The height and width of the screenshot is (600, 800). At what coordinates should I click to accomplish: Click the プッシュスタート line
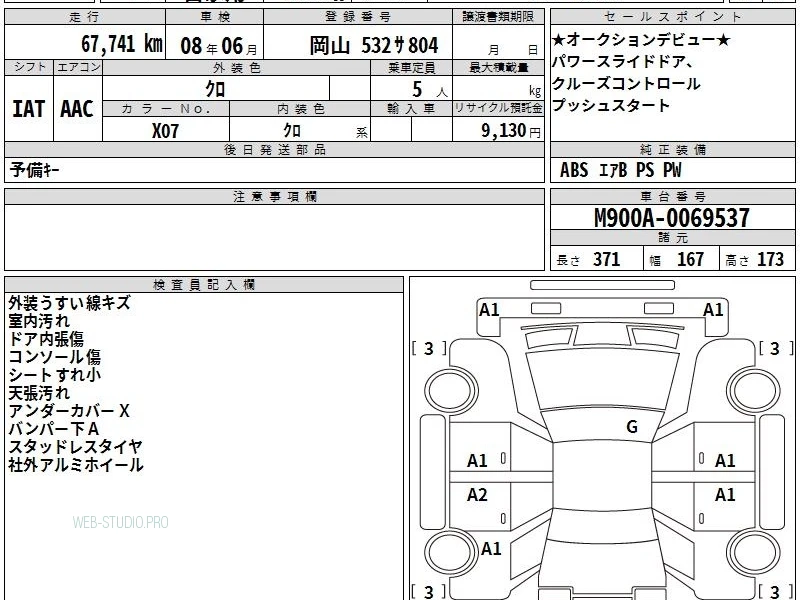[611, 106]
